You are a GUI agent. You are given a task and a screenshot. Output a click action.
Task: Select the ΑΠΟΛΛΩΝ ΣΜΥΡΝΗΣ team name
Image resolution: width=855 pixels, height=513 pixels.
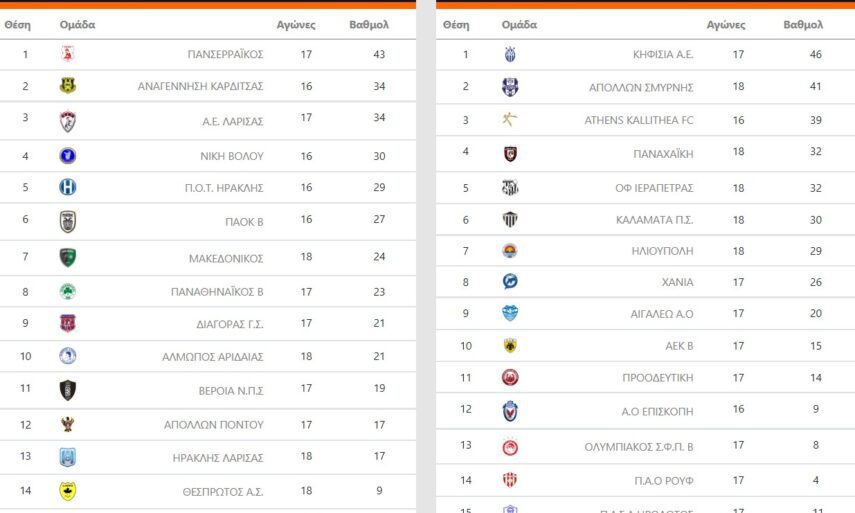click(x=641, y=87)
